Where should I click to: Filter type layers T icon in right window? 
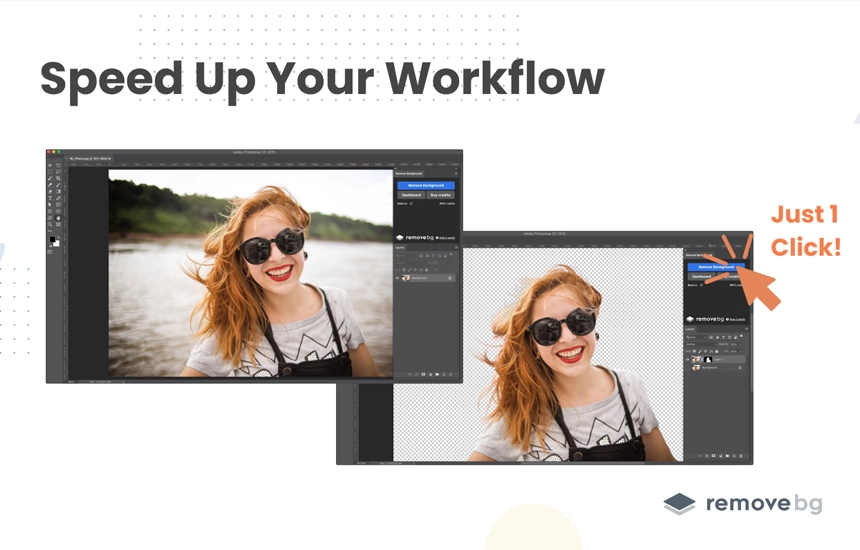pyautogui.click(x=723, y=337)
